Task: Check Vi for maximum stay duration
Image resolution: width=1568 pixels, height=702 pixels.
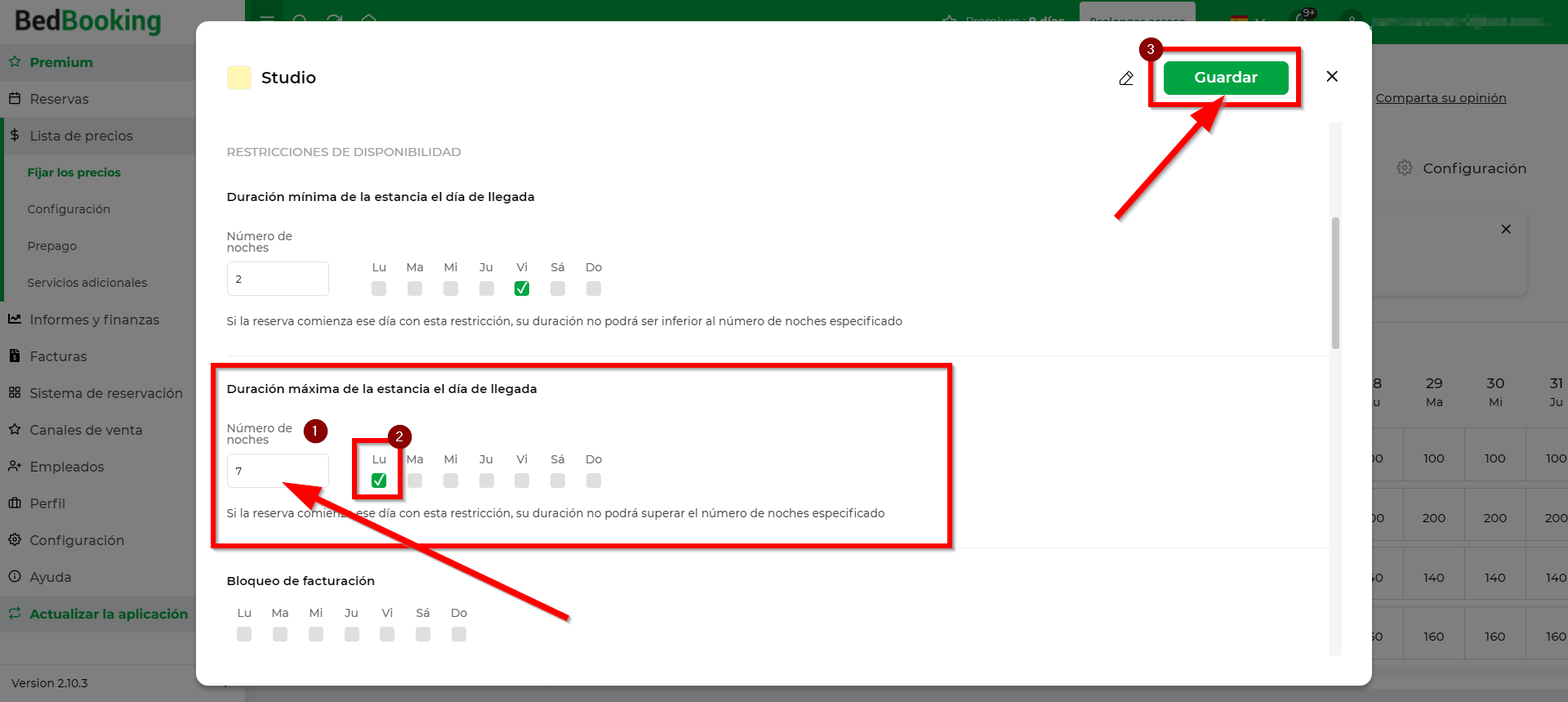Action: tap(522, 481)
